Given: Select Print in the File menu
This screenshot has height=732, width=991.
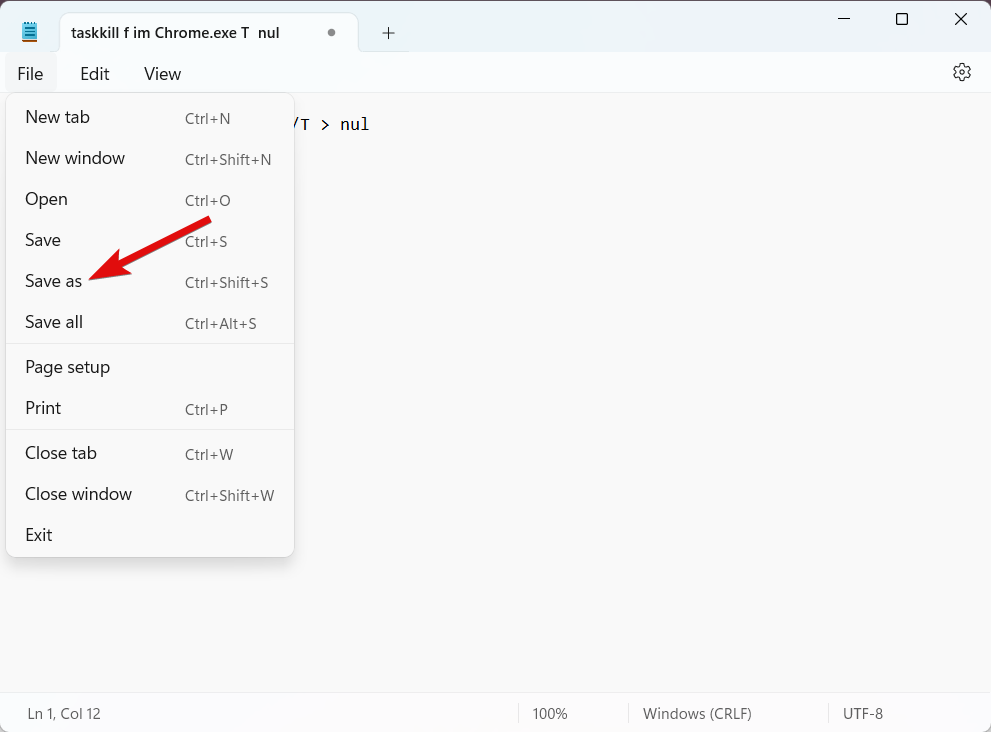Looking at the screenshot, I should point(43,409).
